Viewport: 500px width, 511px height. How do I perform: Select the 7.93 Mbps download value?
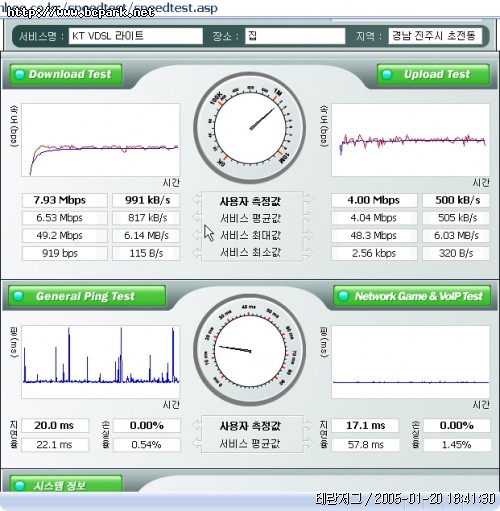[65, 200]
